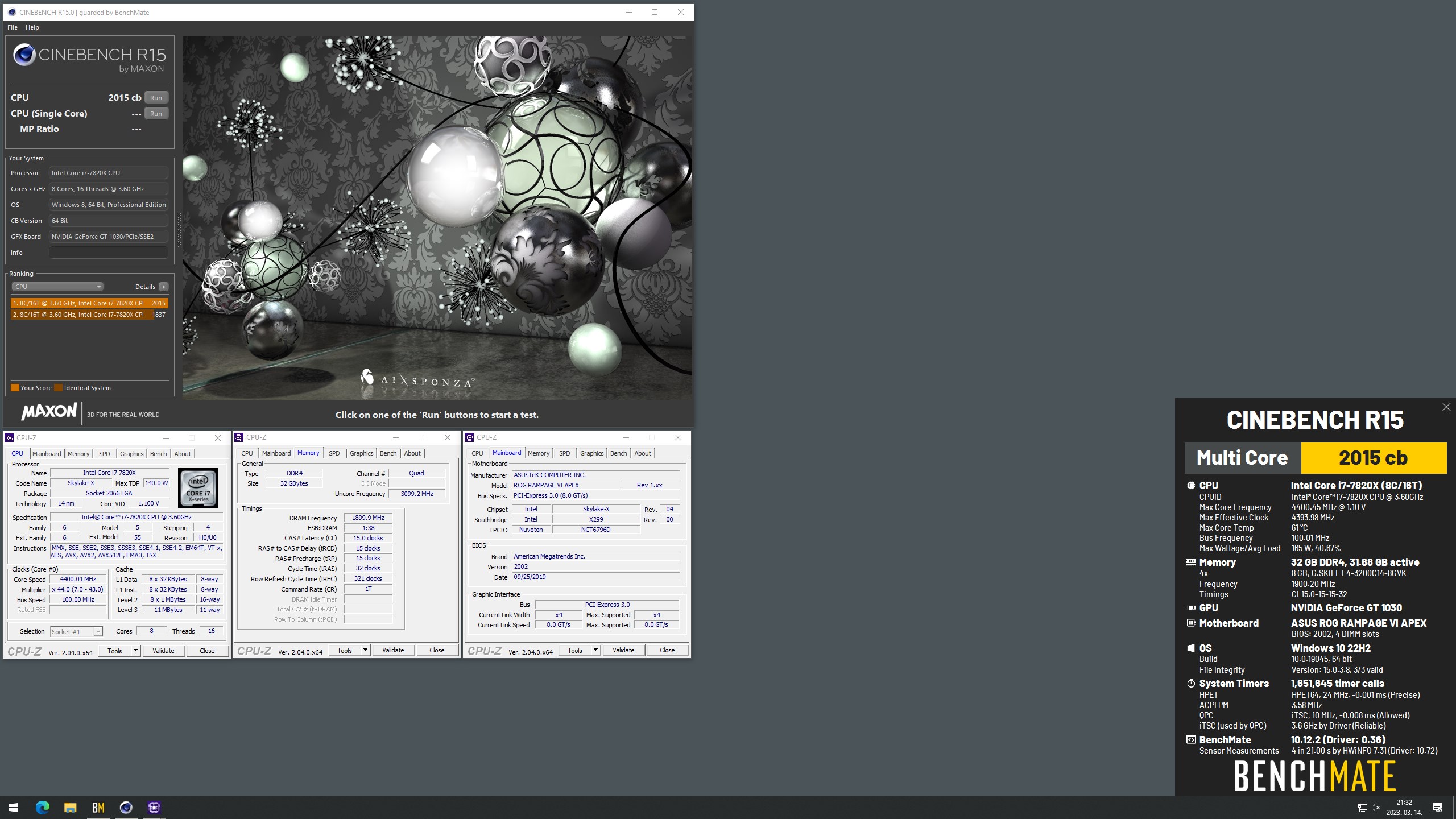Run the CPU (Single Core) test

[x=156, y=114]
